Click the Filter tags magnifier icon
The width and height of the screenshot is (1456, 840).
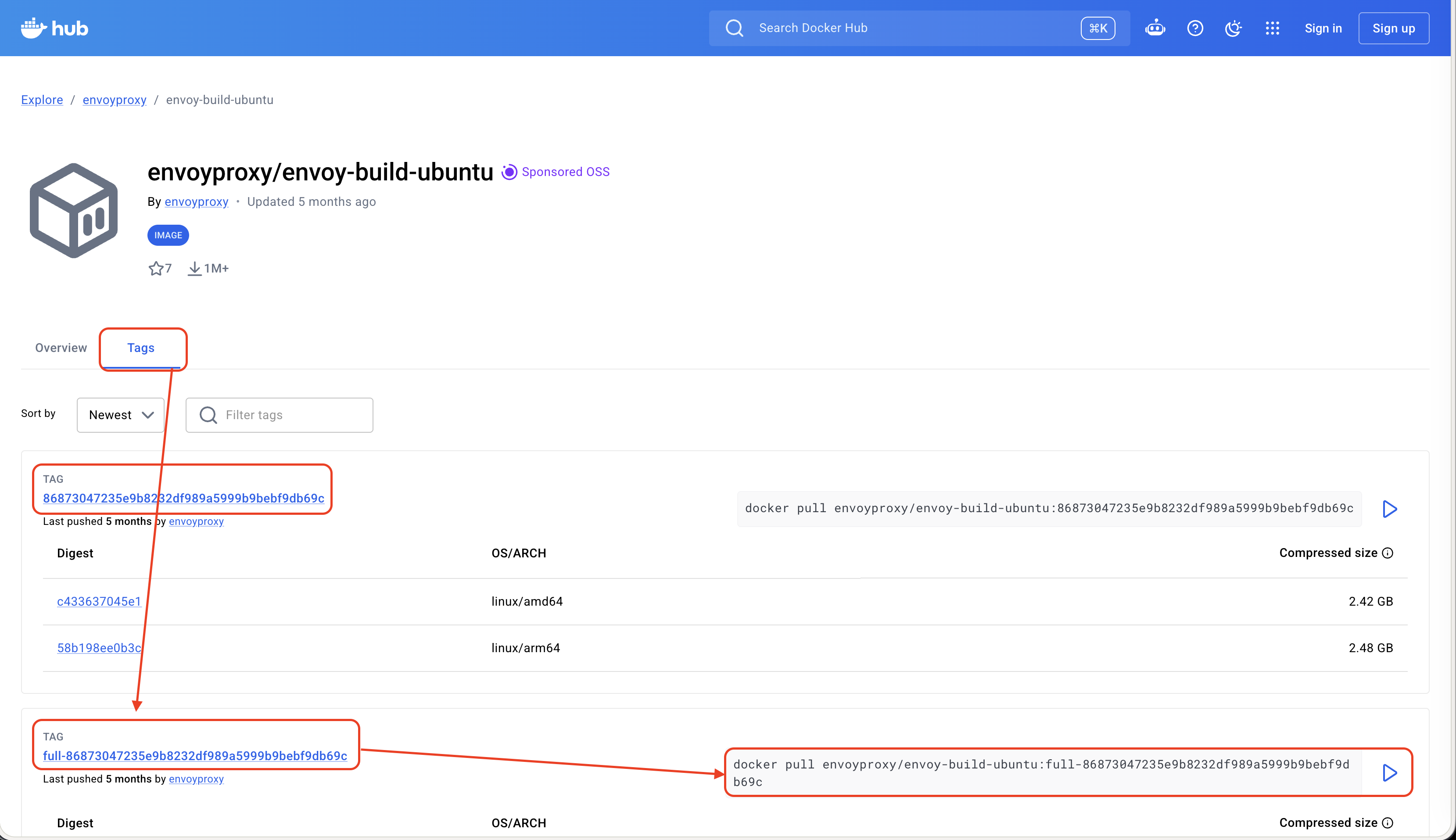pyautogui.click(x=208, y=415)
